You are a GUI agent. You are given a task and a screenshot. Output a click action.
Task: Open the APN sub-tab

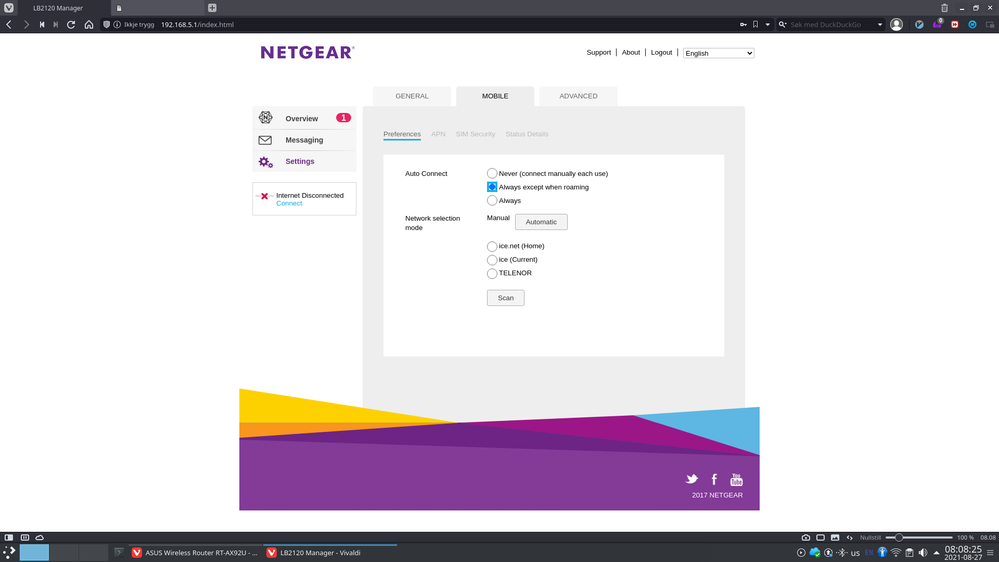point(438,134)
